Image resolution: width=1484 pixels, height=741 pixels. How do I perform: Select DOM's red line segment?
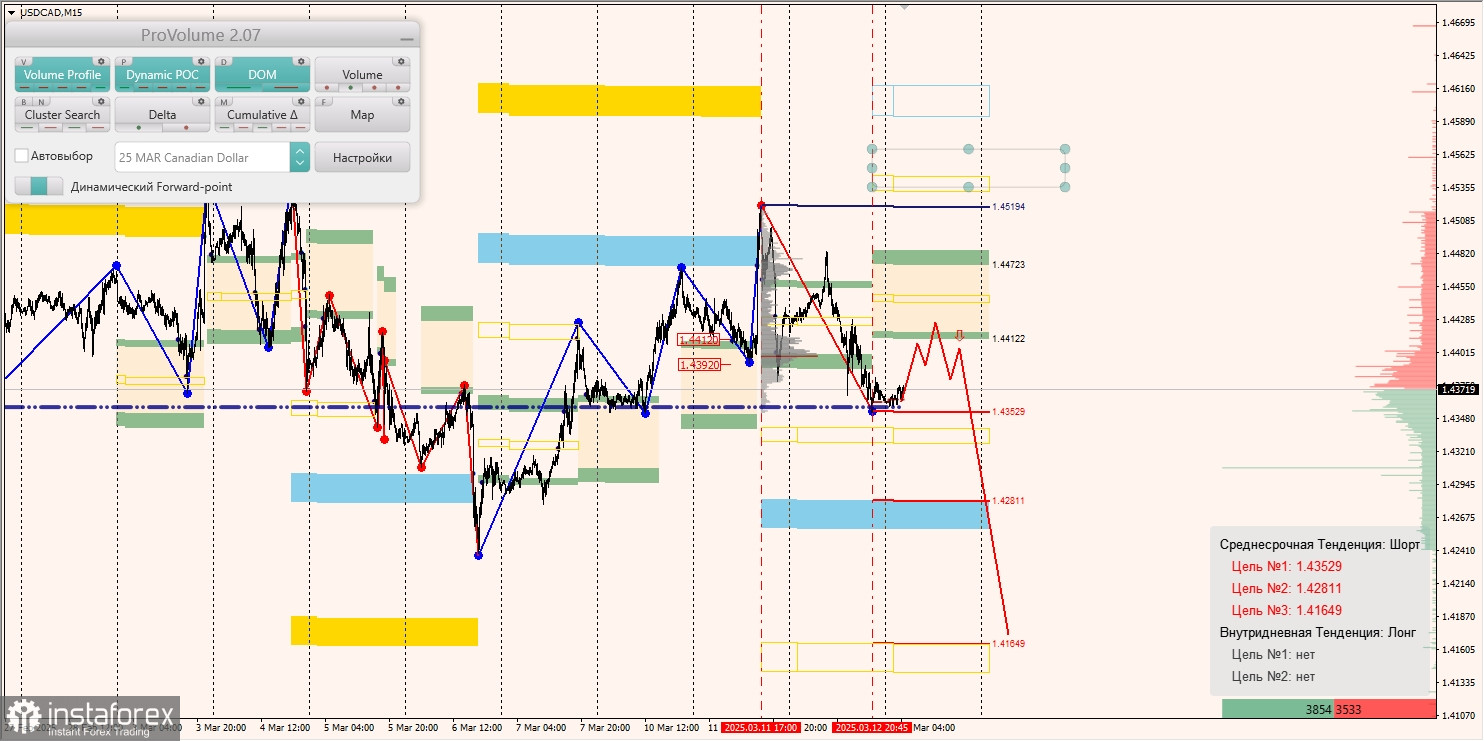[x=286, y=87]
